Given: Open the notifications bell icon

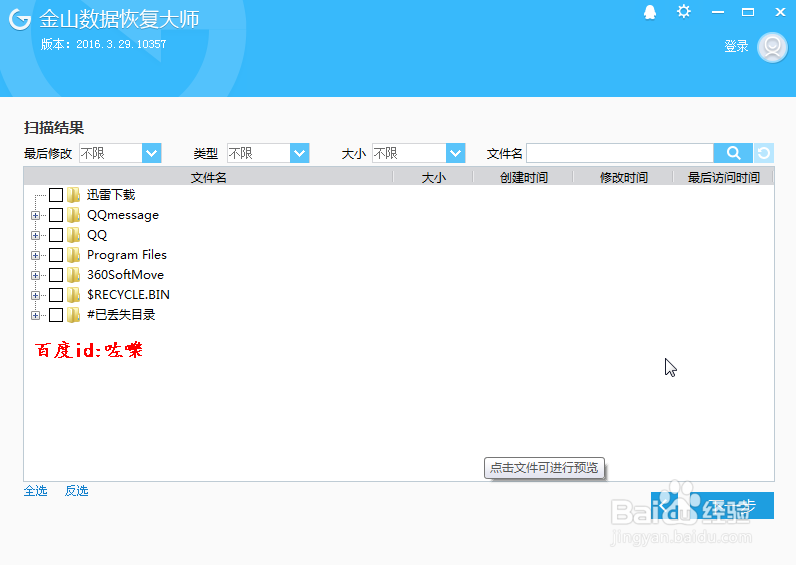Looking at the screenshot, I should pyautogui.click(x=650, y=12).
